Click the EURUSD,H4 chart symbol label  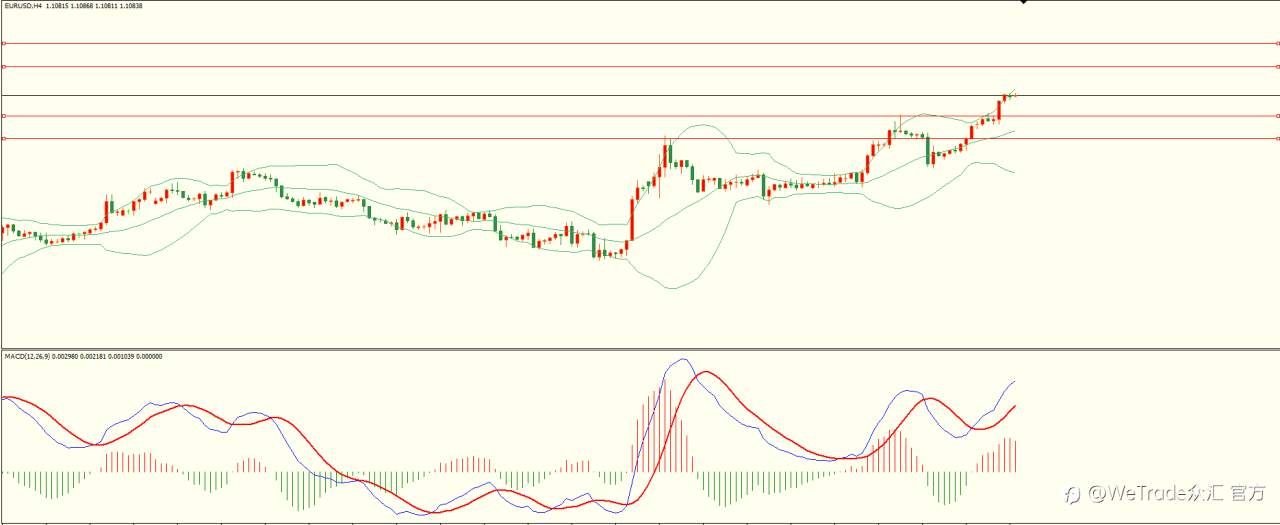[x=24, y=6]
